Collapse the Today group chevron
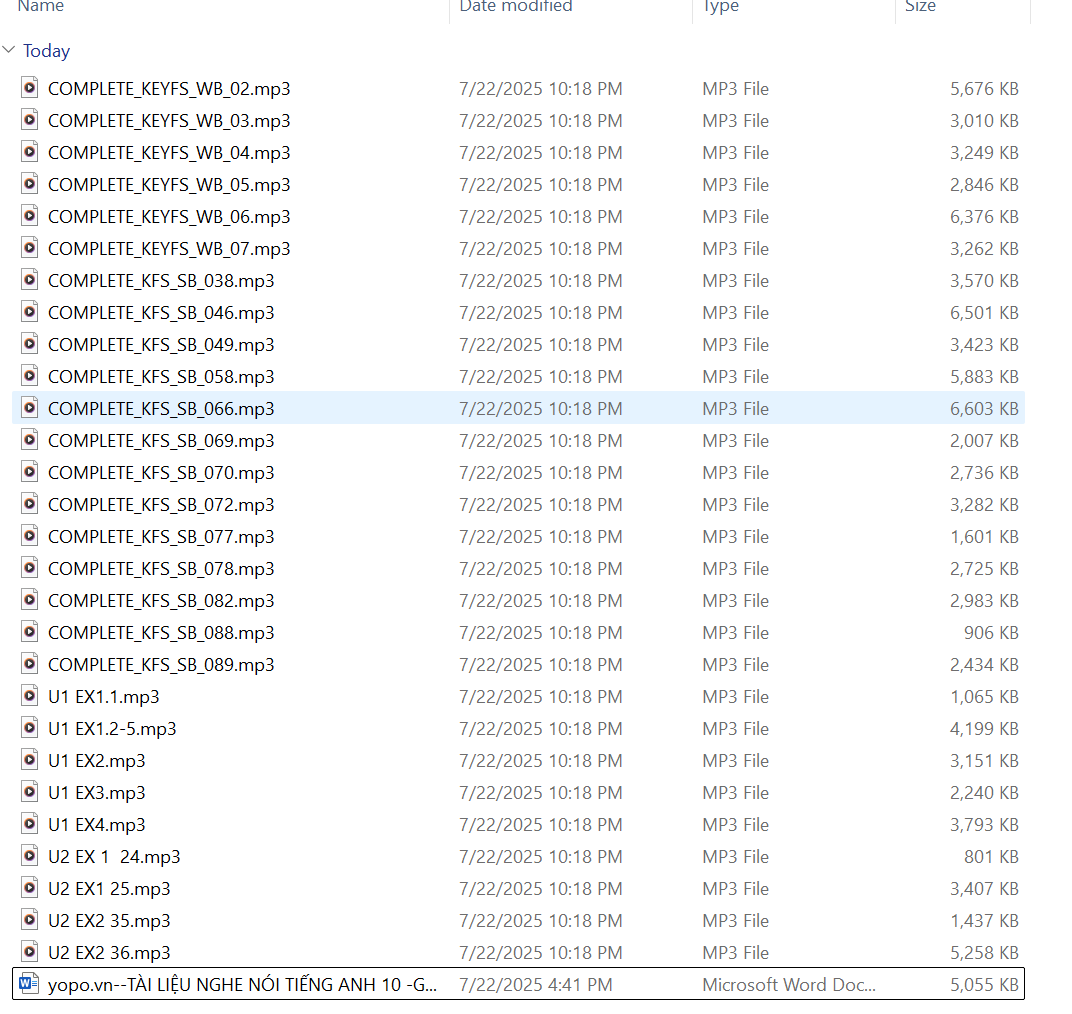The width and height of the screenshot is (1072, 1014). click(9, 51)
